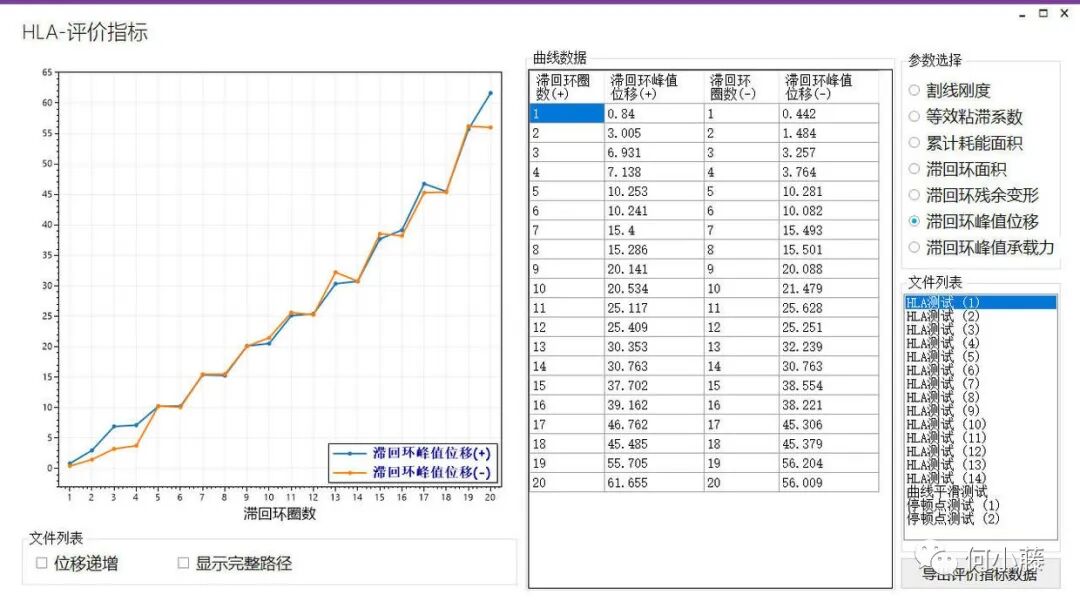The image size is (1080, 608).
Task: Click cell with value 0.84
Action: click(x=654, y=114)
